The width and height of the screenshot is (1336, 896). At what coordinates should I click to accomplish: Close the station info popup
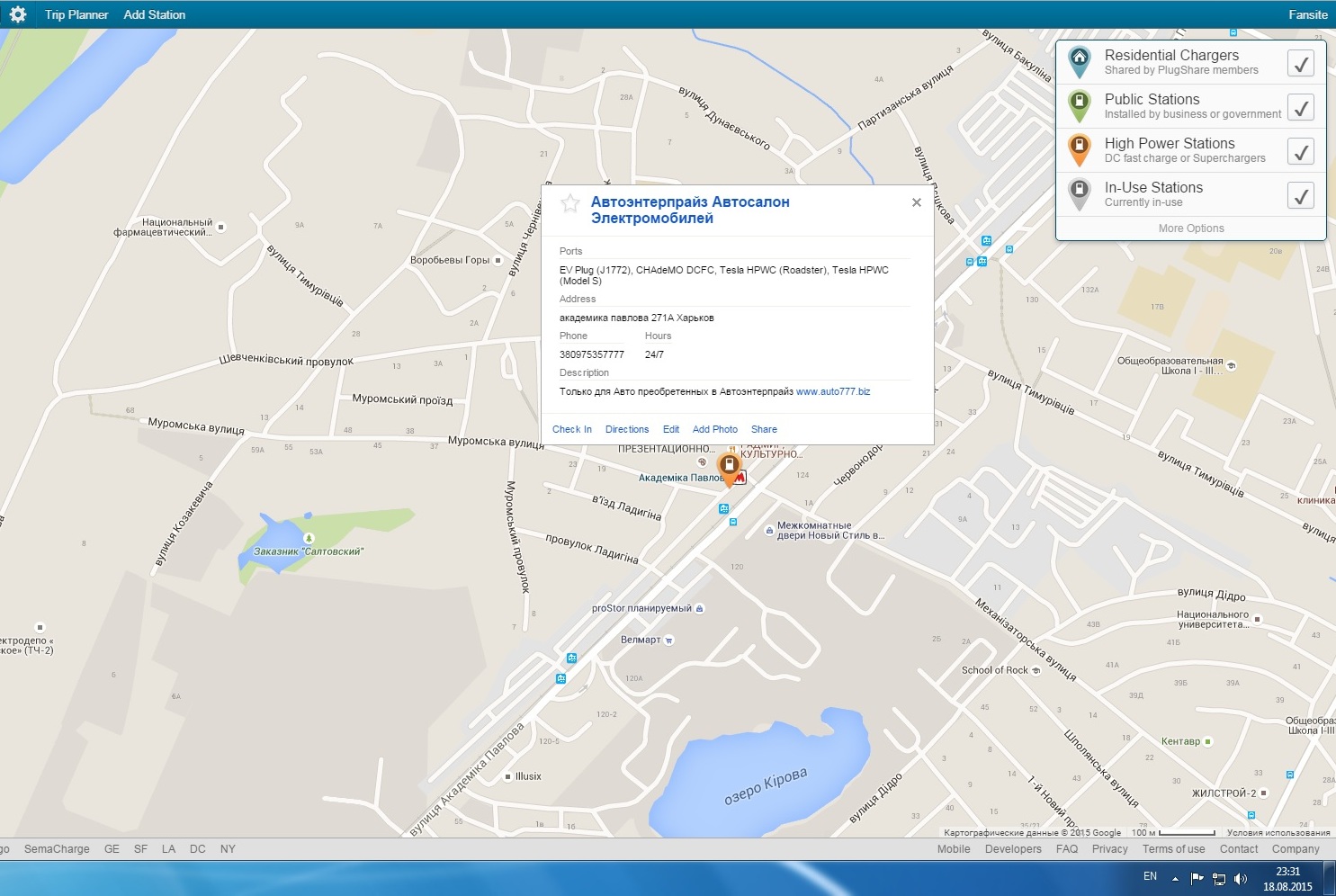tap(916, 202)
